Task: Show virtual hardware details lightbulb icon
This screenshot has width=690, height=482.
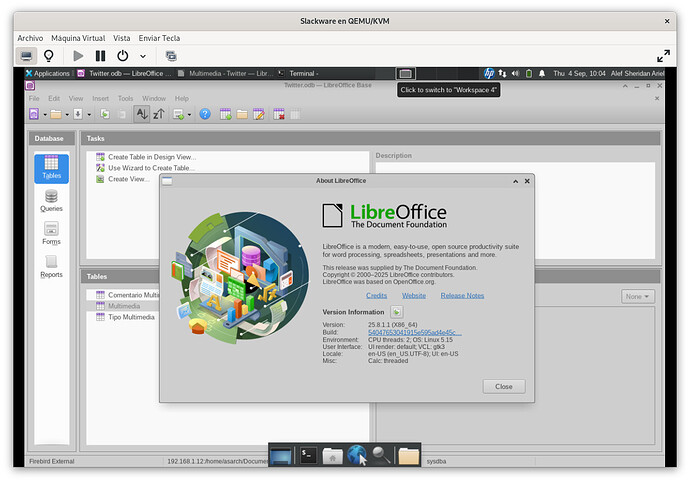Action: coord(49,56)
